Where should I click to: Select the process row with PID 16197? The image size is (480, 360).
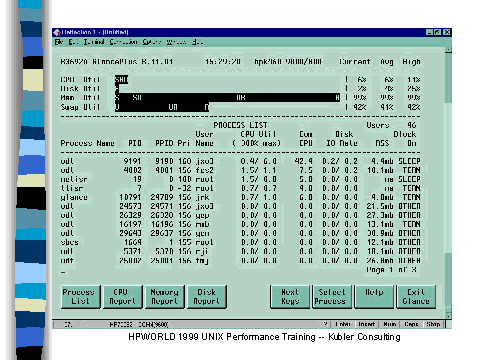[x=240, y=224]
